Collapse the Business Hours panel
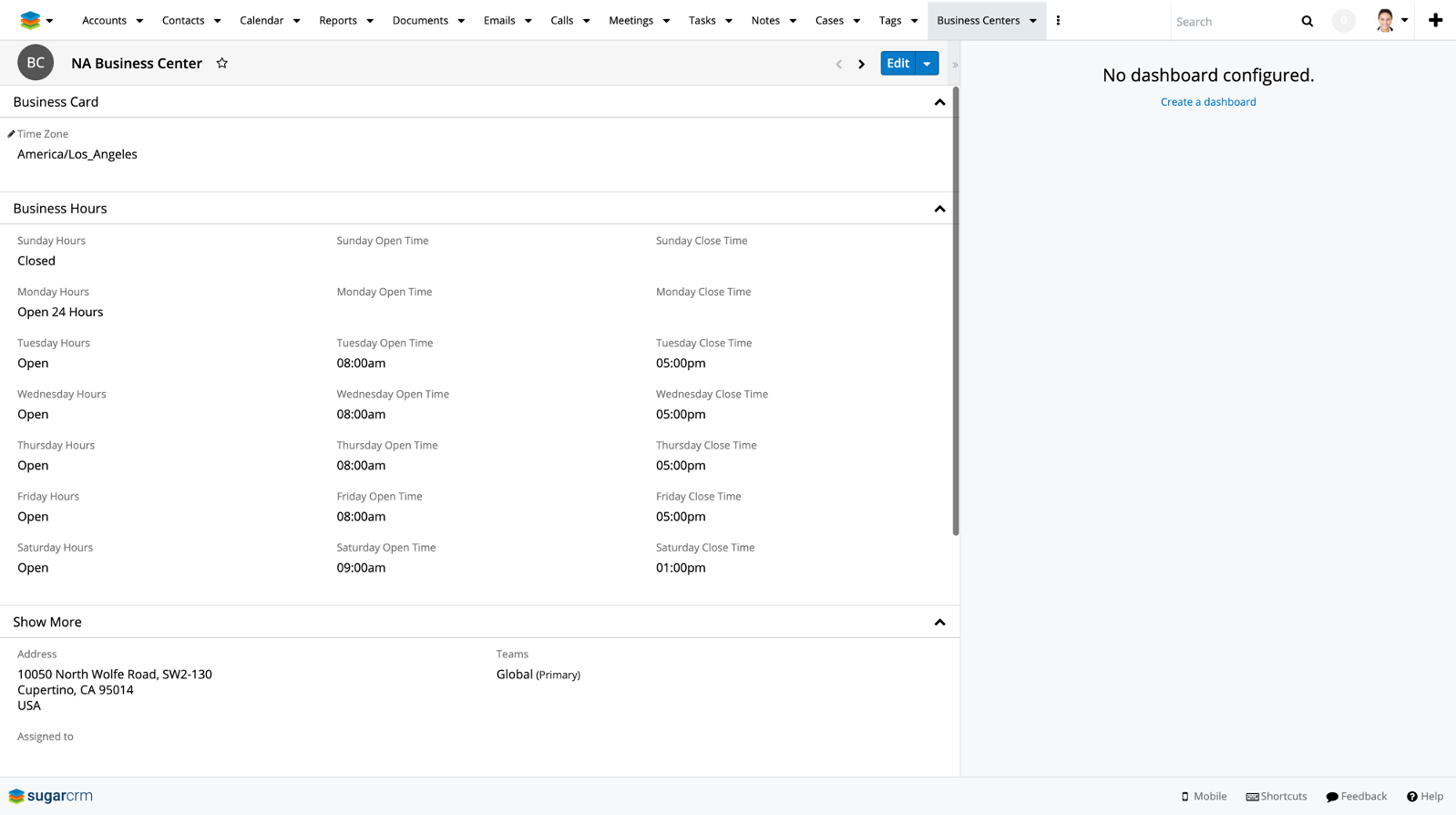Viewport: 1456px width, 815px height. coord(939,209)
